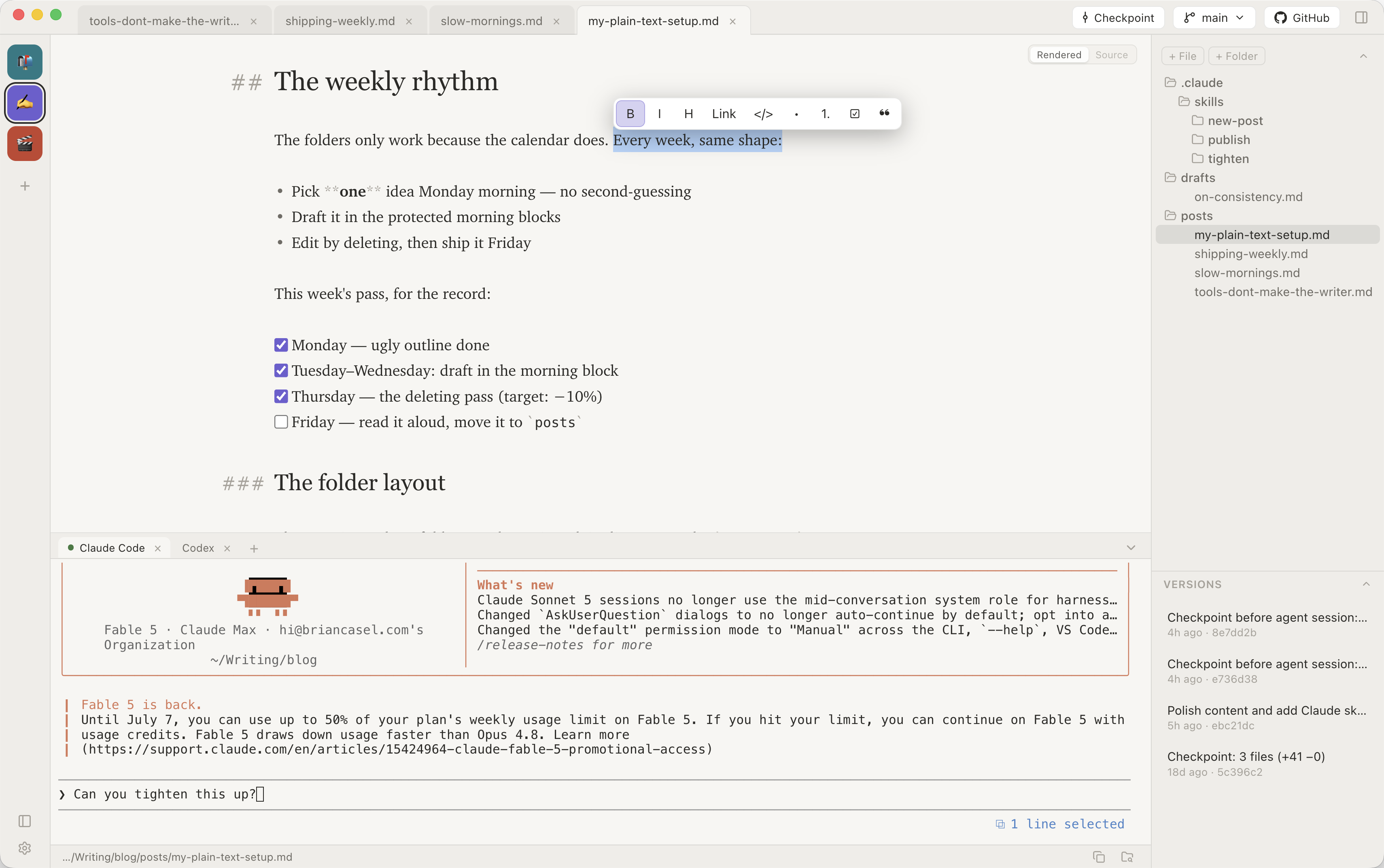Expand the new-post folder
The width and height of the screenshot is (1384, 868).
point(1228,121)
